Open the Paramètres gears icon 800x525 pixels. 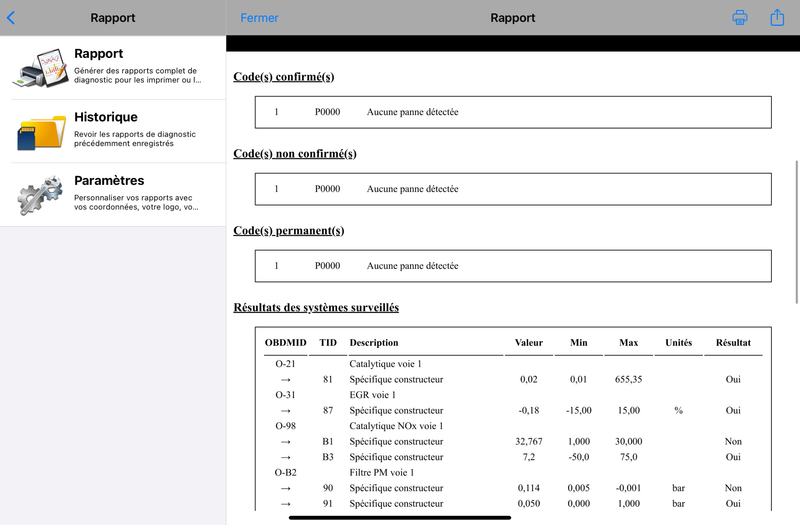[x=40, y=195]
